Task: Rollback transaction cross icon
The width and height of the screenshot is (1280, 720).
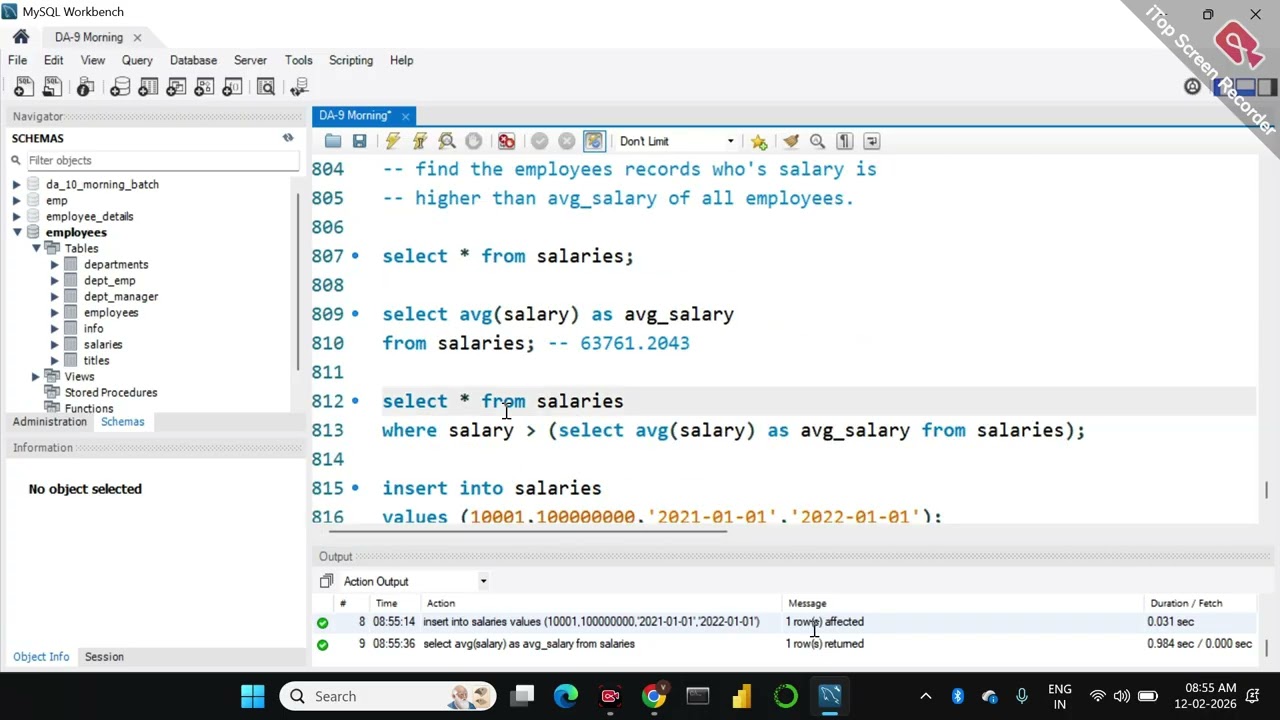Action: 567,141
